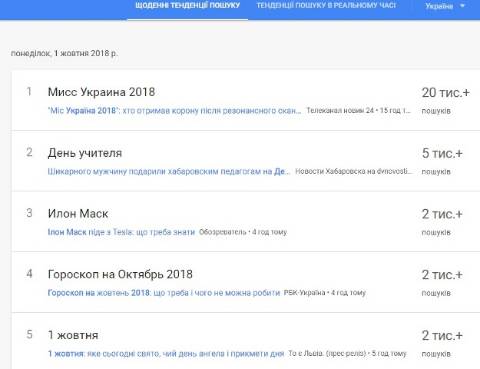Image resolution: width=480 pixels, height=369 pixels.
Task: Open the Илон Маск trend
Action: 78,214
